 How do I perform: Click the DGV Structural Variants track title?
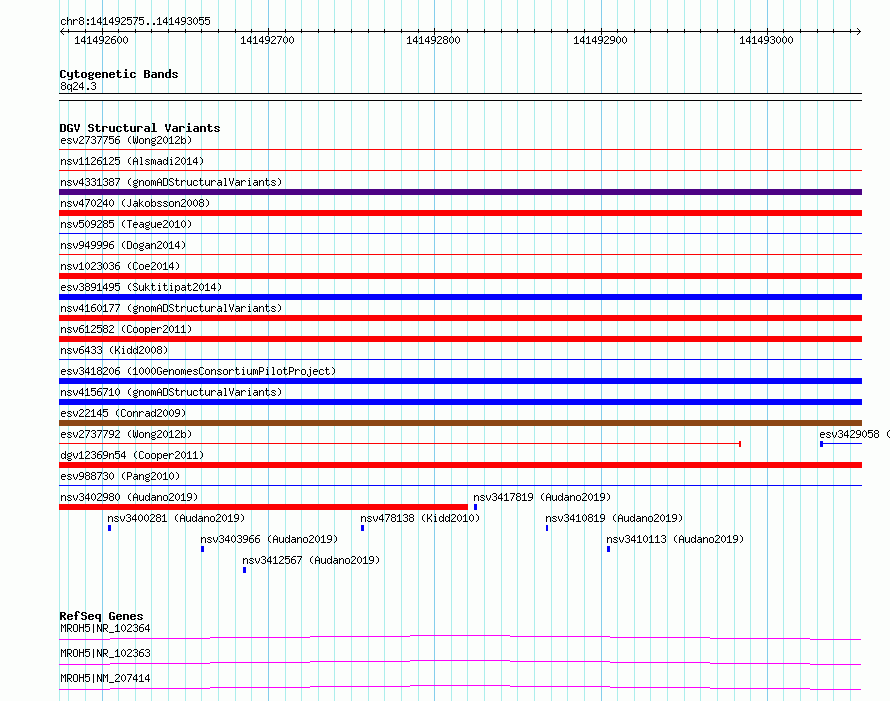140,128
